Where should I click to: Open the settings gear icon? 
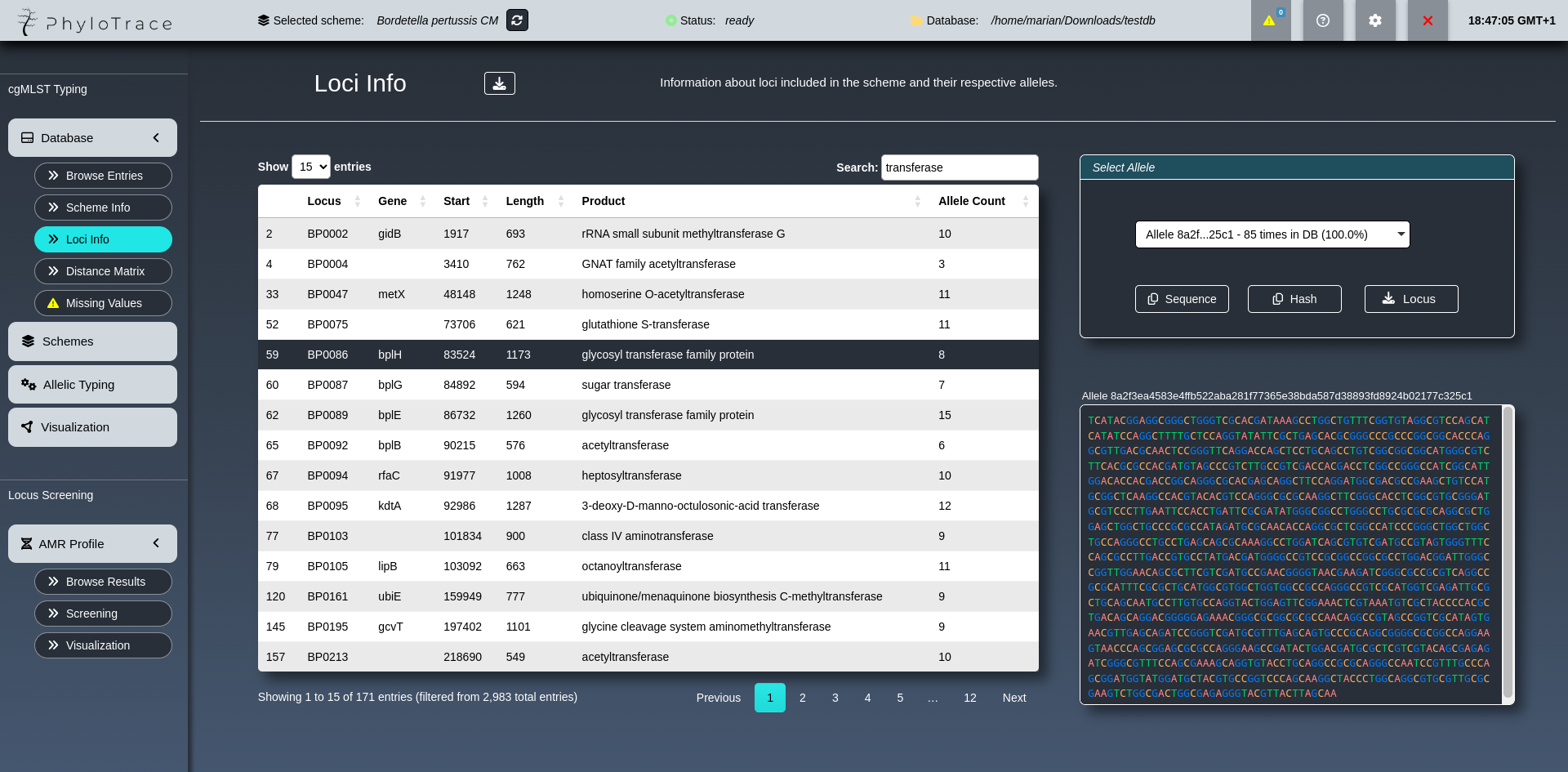(x=1375, y=20)
